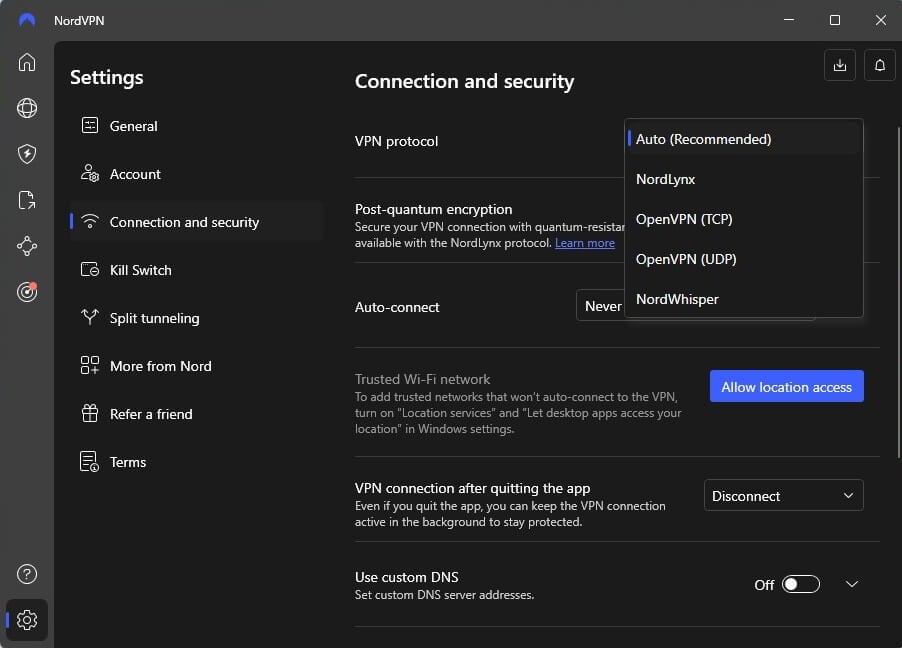The image size is (902, 648).
Task: Click the Split tunneling fork icon
Action: click(x=90, y=317)
